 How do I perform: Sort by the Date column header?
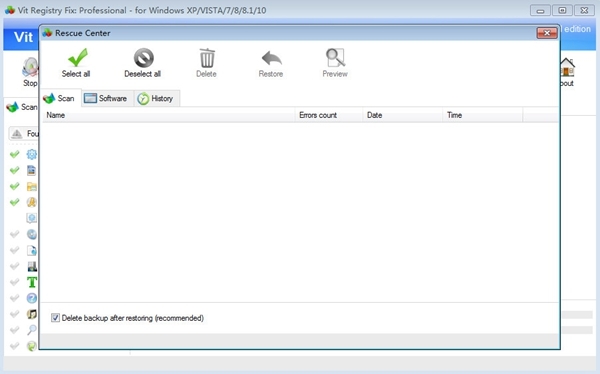click(403, 115)
